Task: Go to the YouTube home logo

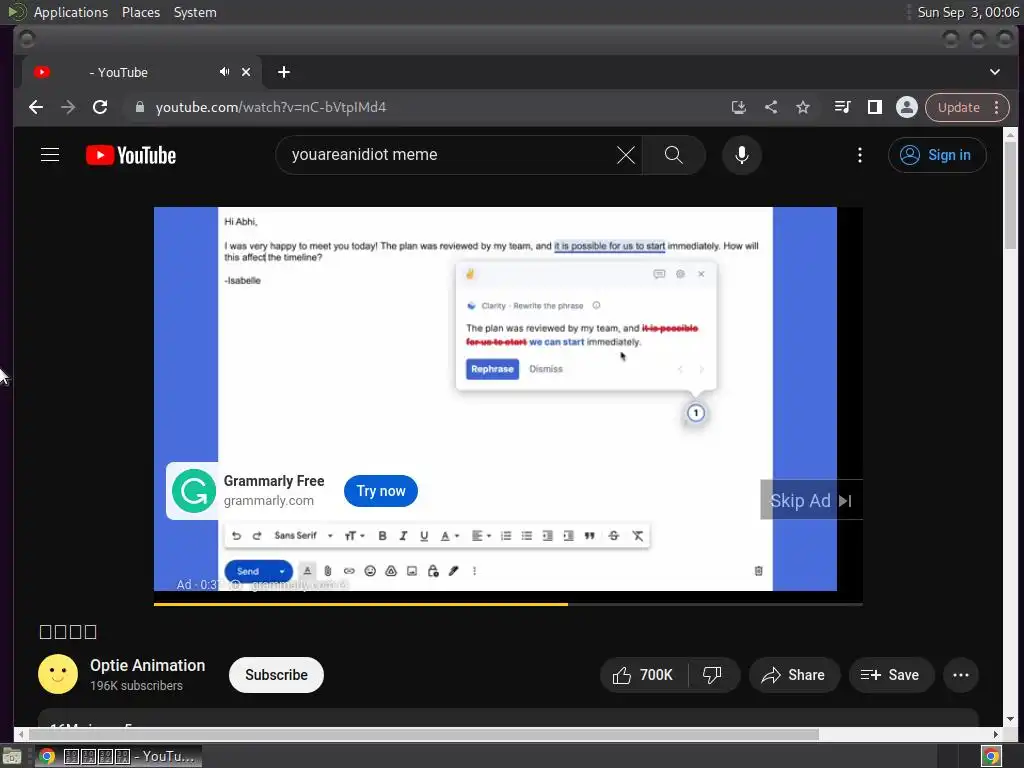Action: point(131,155)
